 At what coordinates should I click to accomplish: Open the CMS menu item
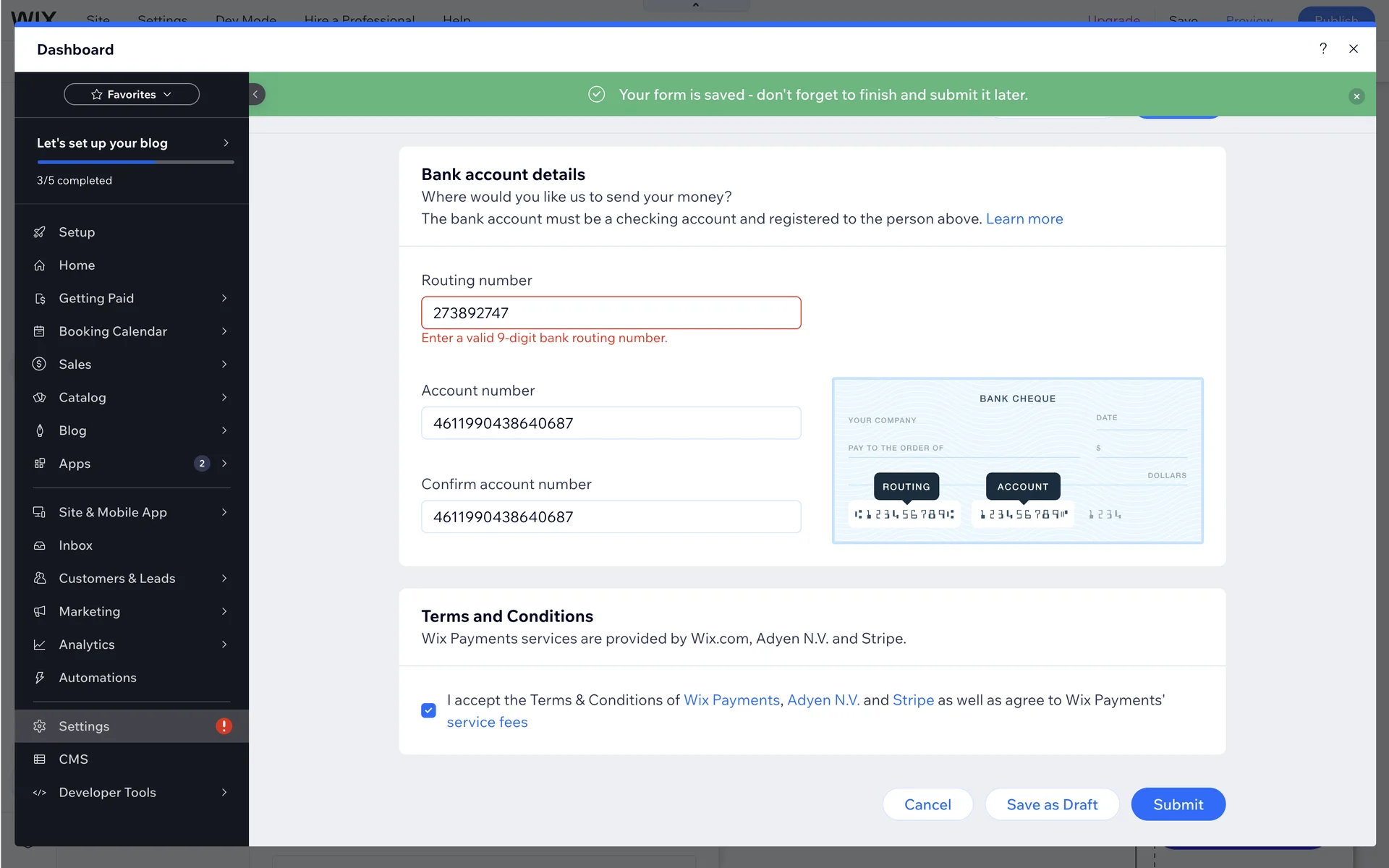click(x=74, y=759)
